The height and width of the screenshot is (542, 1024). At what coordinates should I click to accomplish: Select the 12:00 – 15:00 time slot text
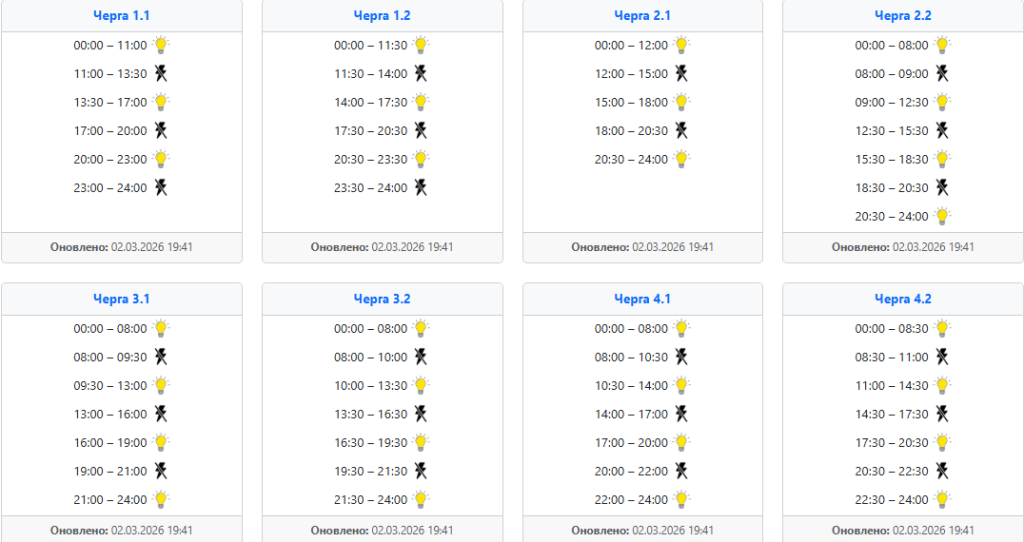pyautogui.click(x=631, y=74)
